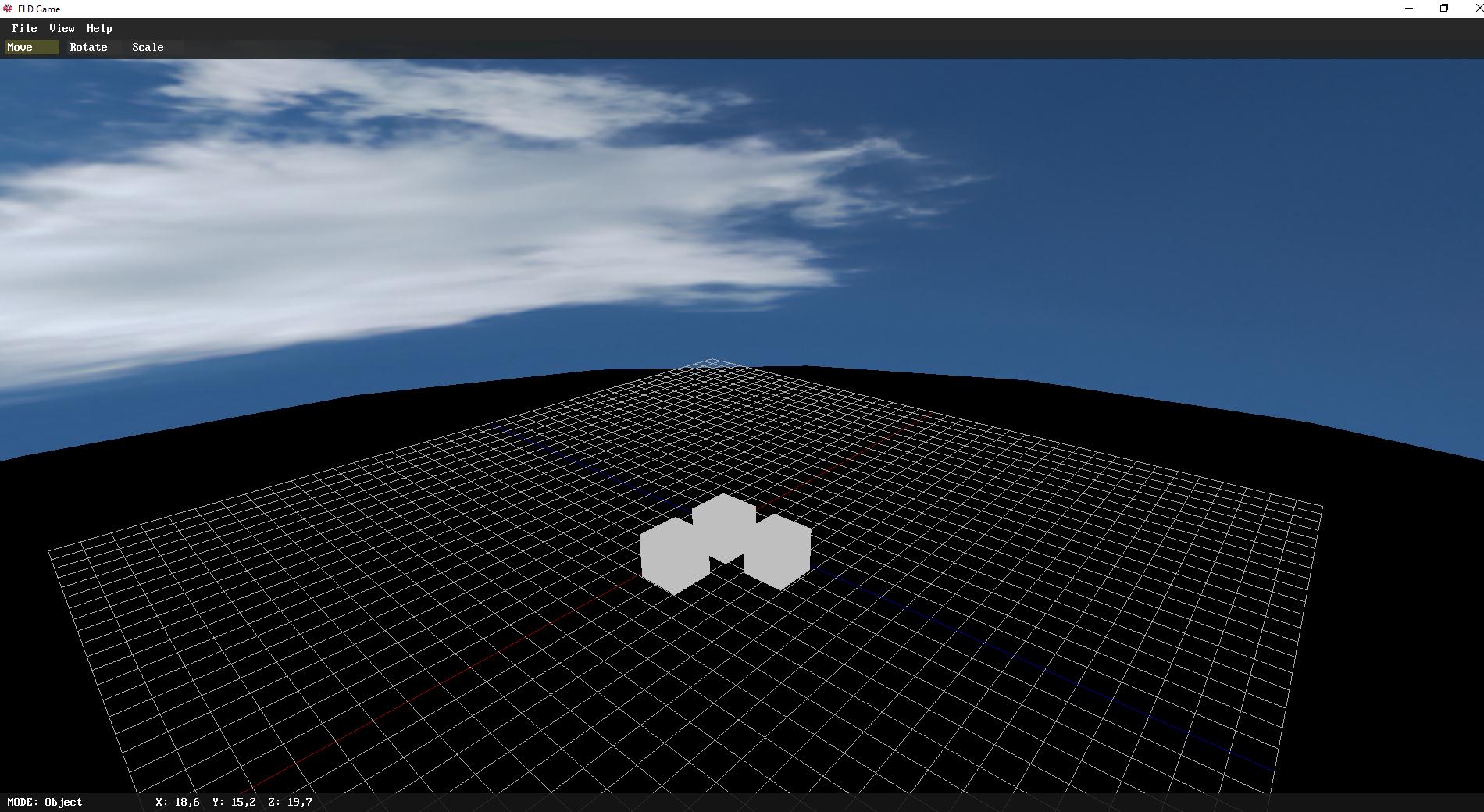Image resolution: width=1484 pixels, height=812 pixels.
Task: Click the blue axis line on grid
Action: point(1015,656)
